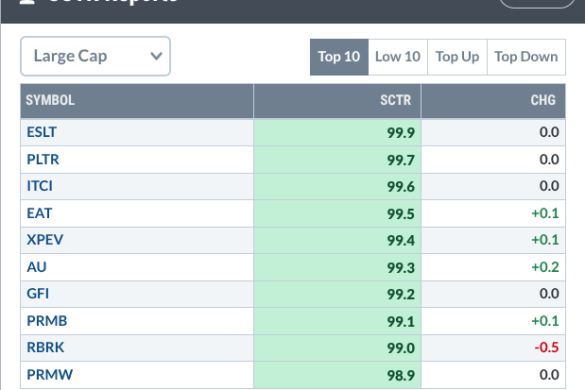585x390 pixels.
Task: Switch to the Top Up tab
Action: [x=457, y=57]
